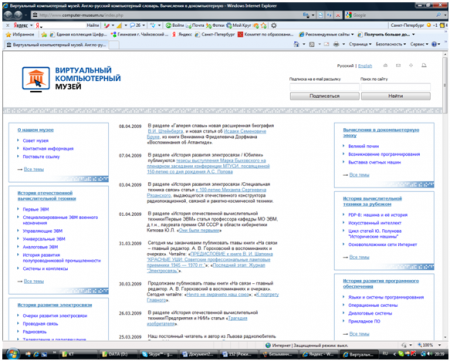Open Почта from the Yandex toolbar
This screenshot has height=361, width=450.
[195, 25]
